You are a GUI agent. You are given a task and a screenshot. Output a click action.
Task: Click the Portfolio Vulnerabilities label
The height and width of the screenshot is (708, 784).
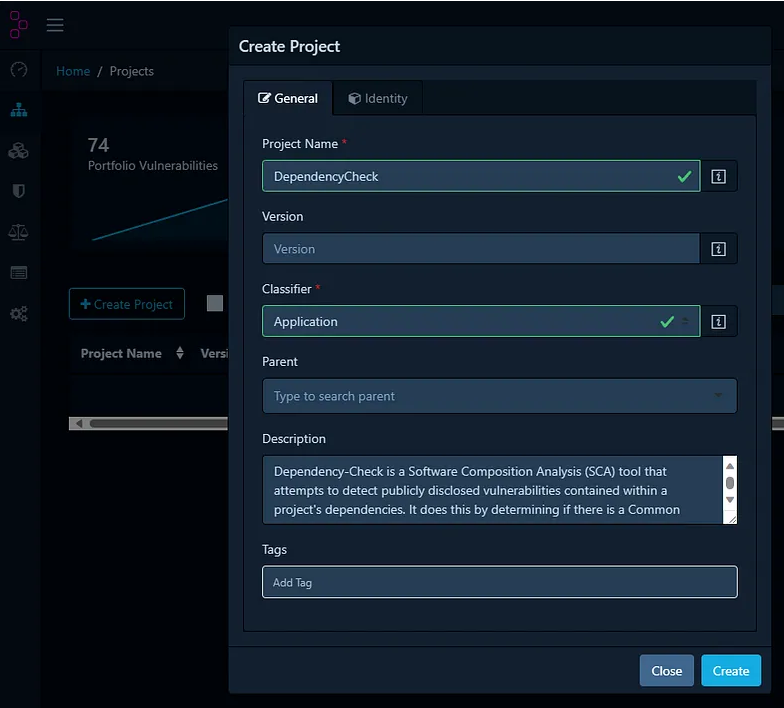(x=152, y=166)
